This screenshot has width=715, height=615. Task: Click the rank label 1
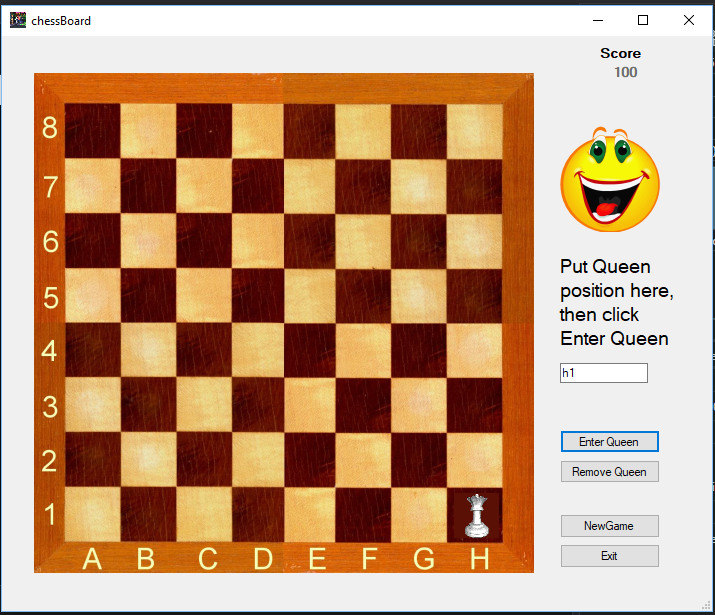point(50,514)
